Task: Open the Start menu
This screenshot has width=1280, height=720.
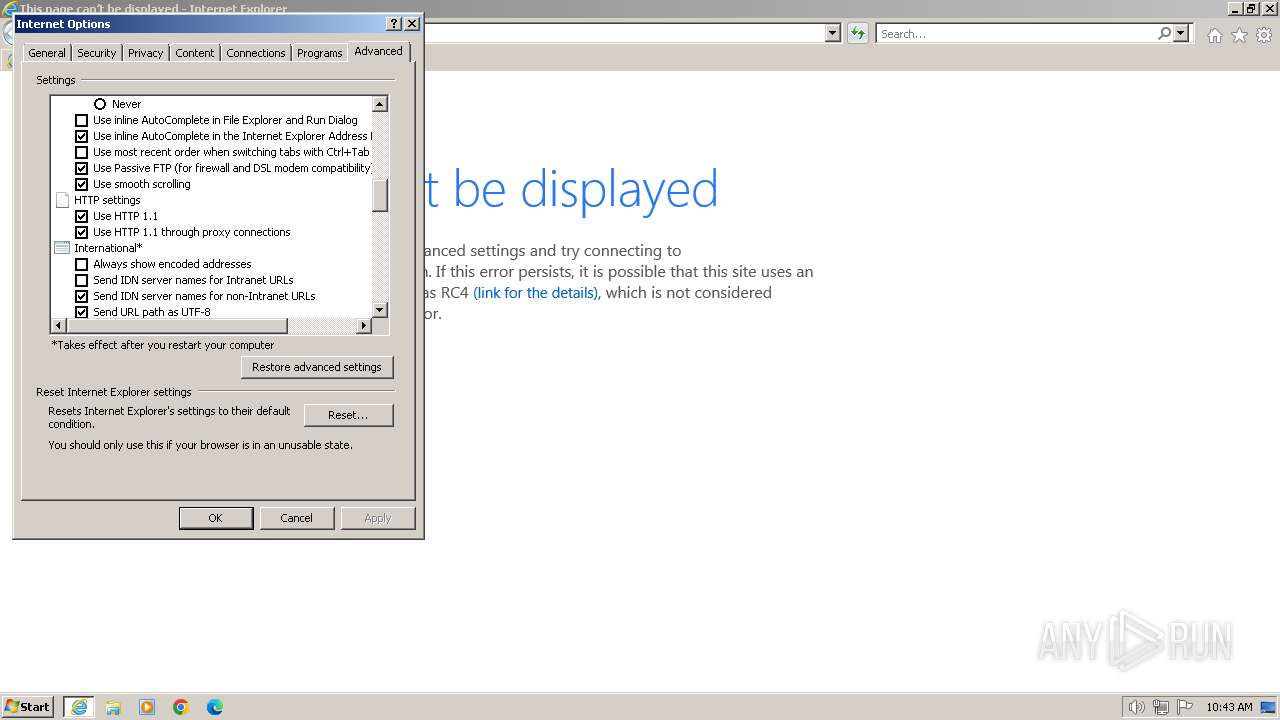Action: click(27, 707)
